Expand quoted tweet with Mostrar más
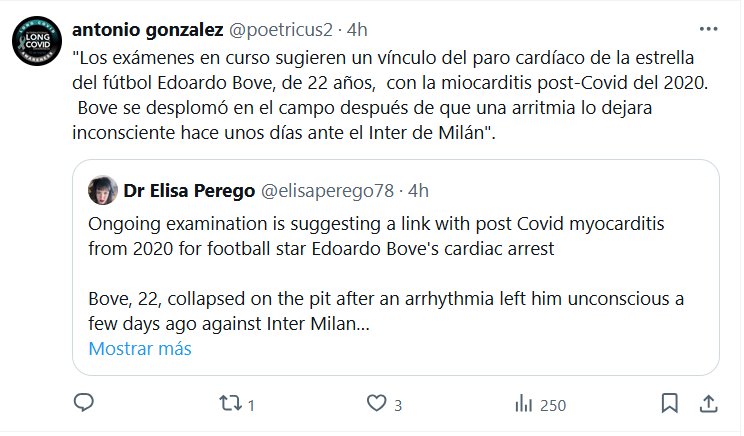 point(139,349)
